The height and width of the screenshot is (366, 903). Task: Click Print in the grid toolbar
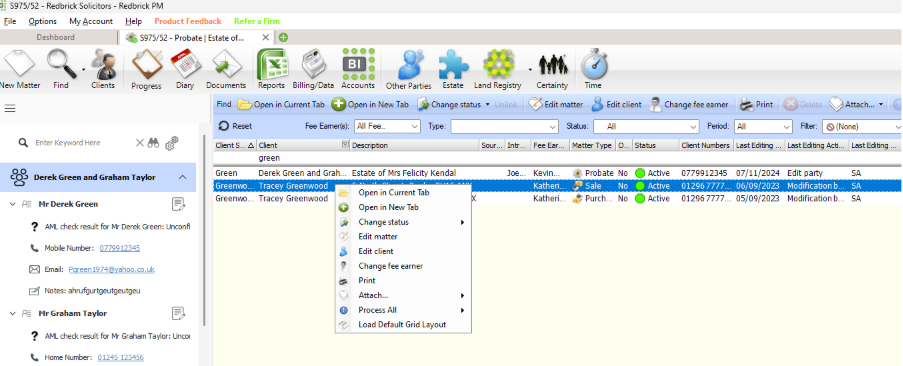click(x=757, y=105)
